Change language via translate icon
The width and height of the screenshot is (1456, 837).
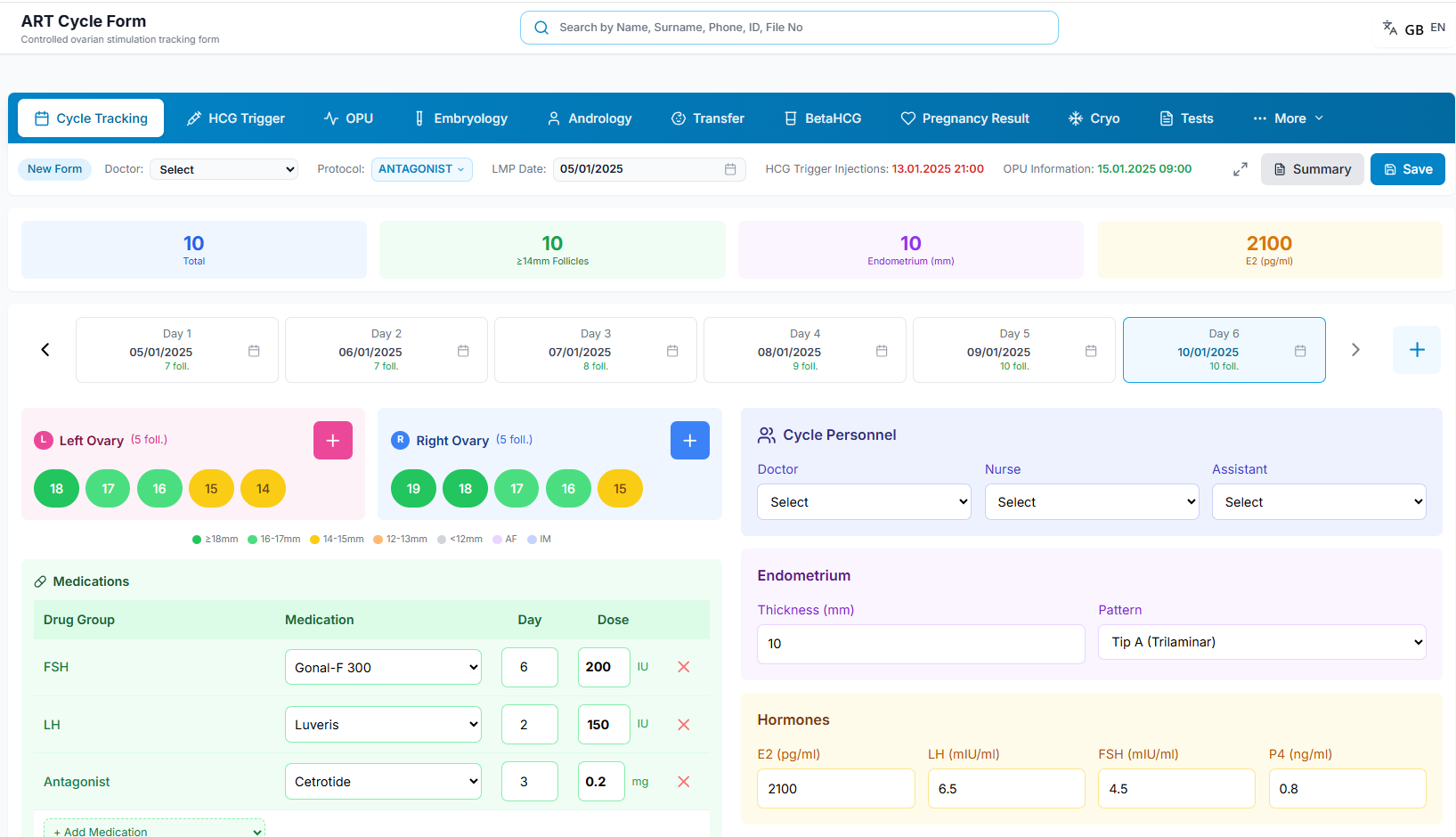pyautogui.click(x=1390, y=28)
